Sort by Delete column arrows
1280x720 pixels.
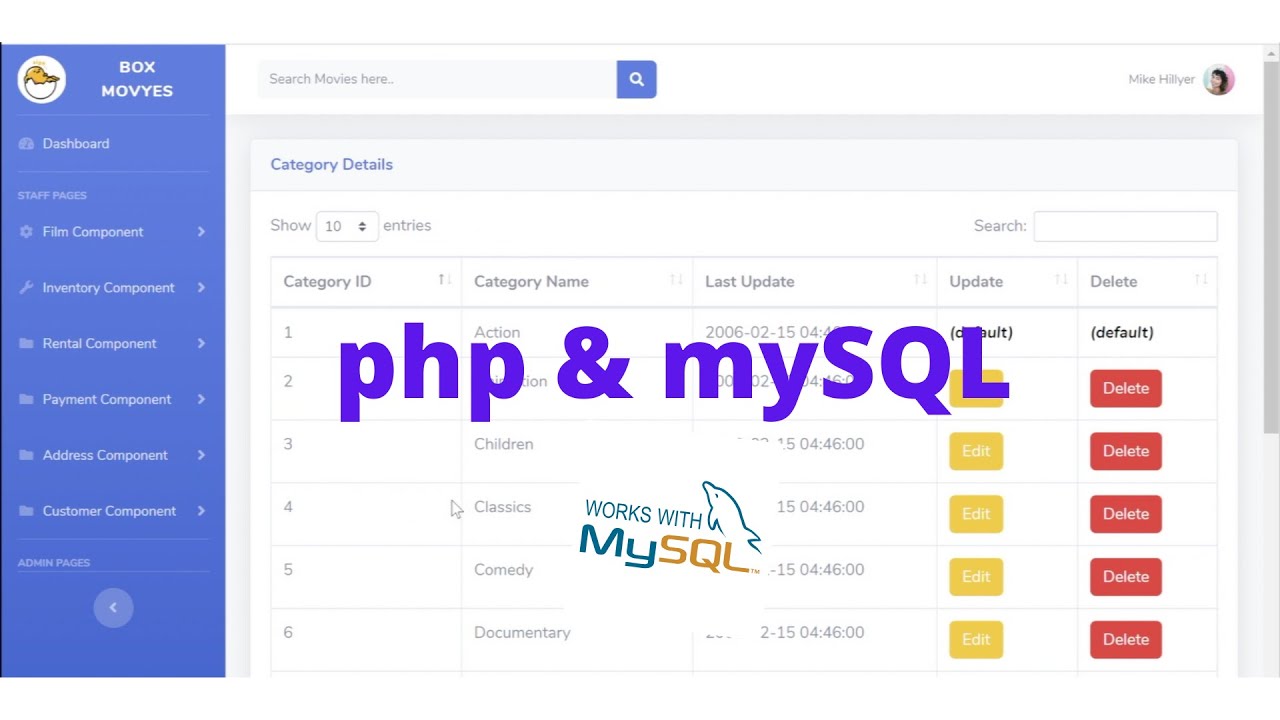click(1201, 280)
